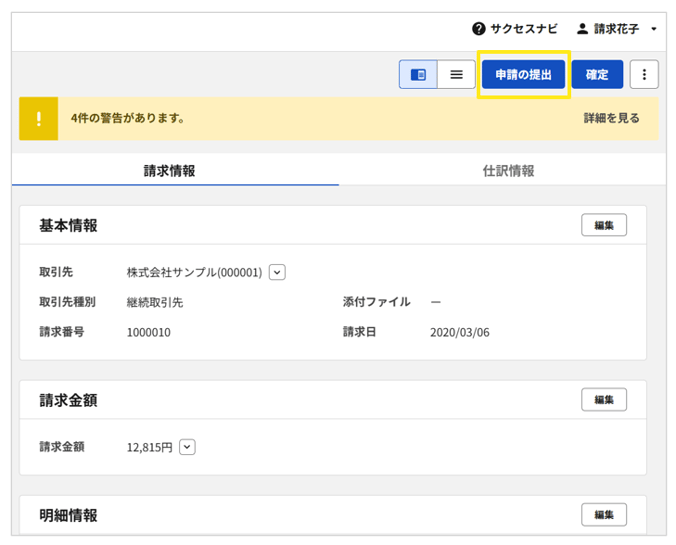This screenshot has height=545, width=676.
Task: Click the 4件の警告があります message
Action: coord(128,118)
